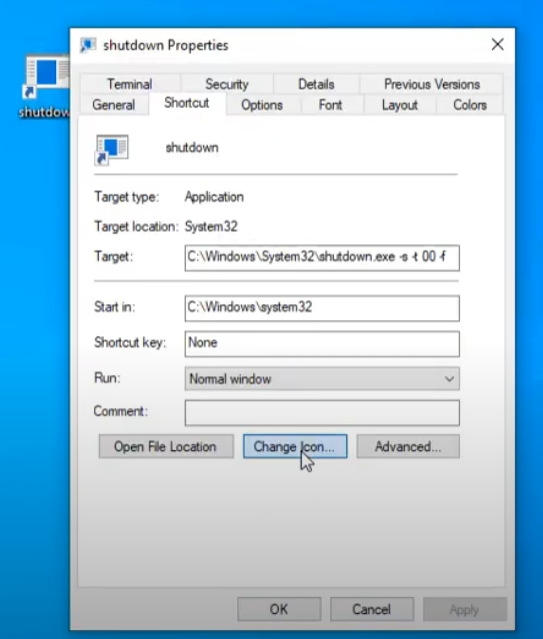Click the Change Icon button
The width and height of the screenshot is (543, 639).
click(295, 446)
